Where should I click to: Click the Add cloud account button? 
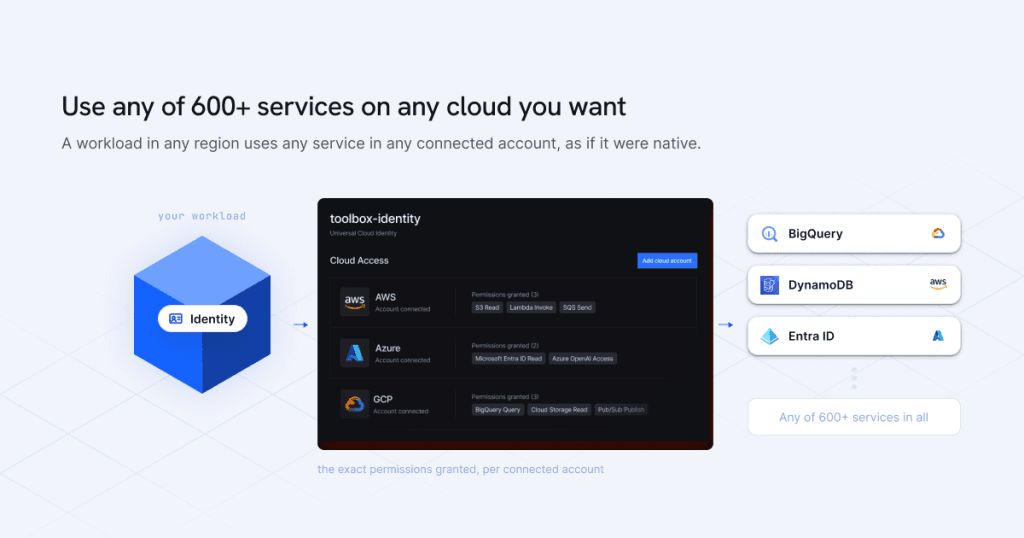tap(667, 261)
